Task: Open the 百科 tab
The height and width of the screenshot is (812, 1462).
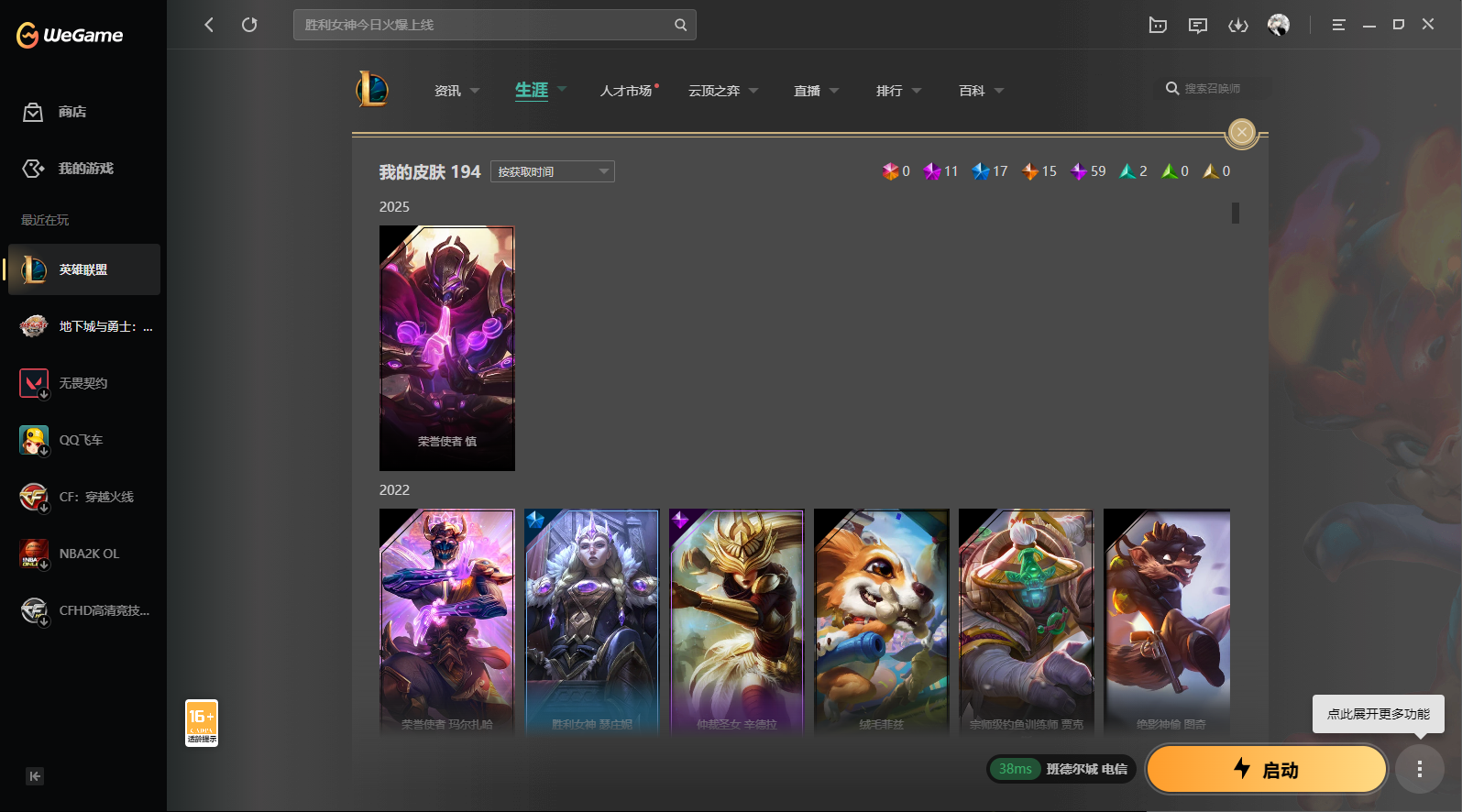Action: pyautogui.click(x=972, y=91)
